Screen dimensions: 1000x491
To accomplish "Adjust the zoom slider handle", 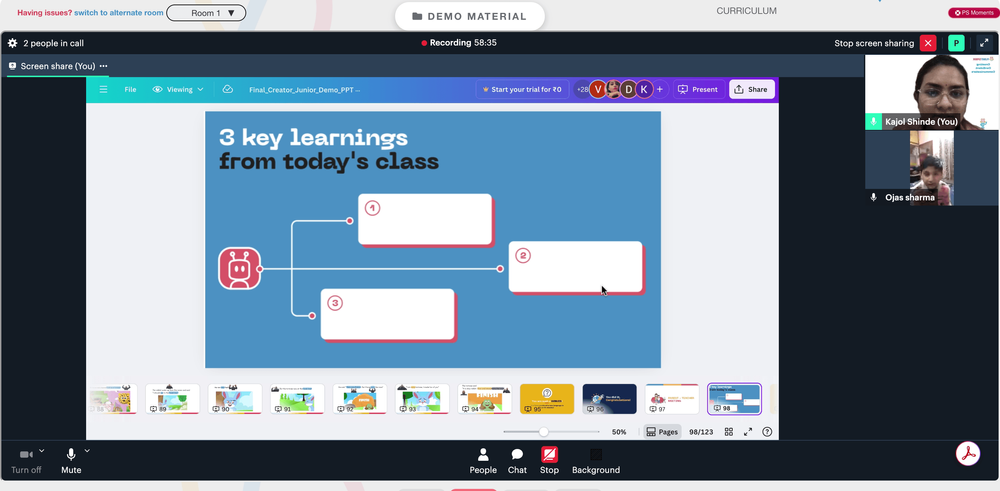I will 543,432.
